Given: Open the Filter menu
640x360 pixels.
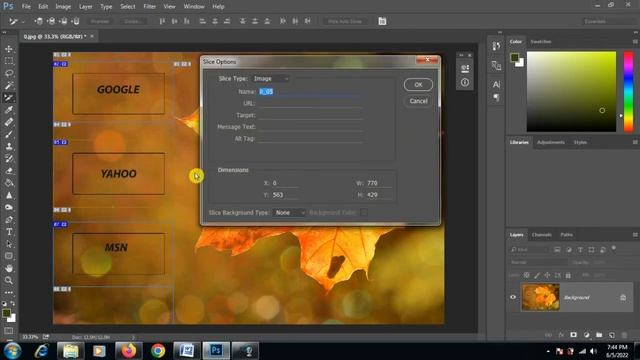Looking at the screenshot, I should [x=149, y=7].
